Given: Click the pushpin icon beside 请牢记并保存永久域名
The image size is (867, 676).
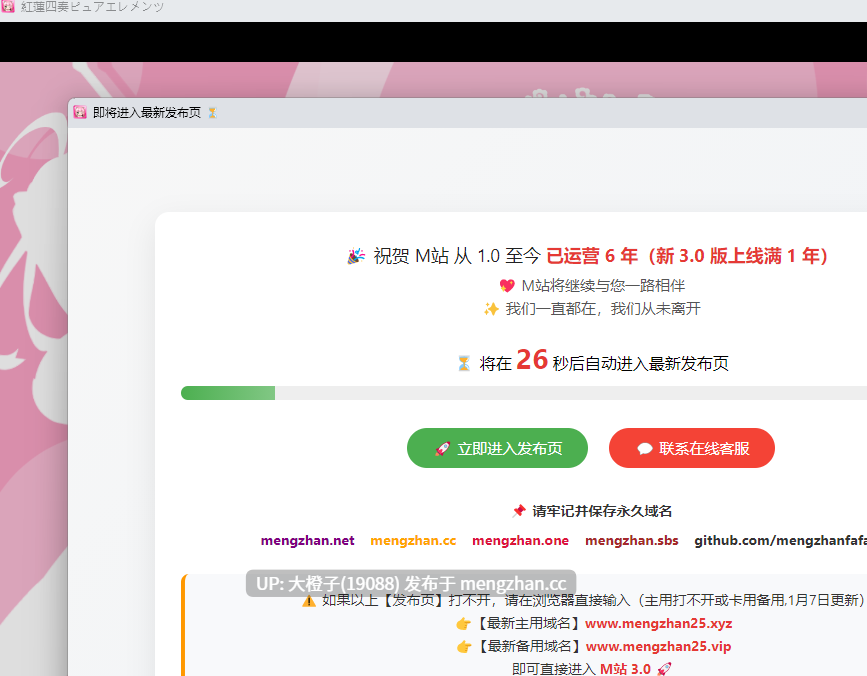Looking at the screenshot, I should point(518,511).
